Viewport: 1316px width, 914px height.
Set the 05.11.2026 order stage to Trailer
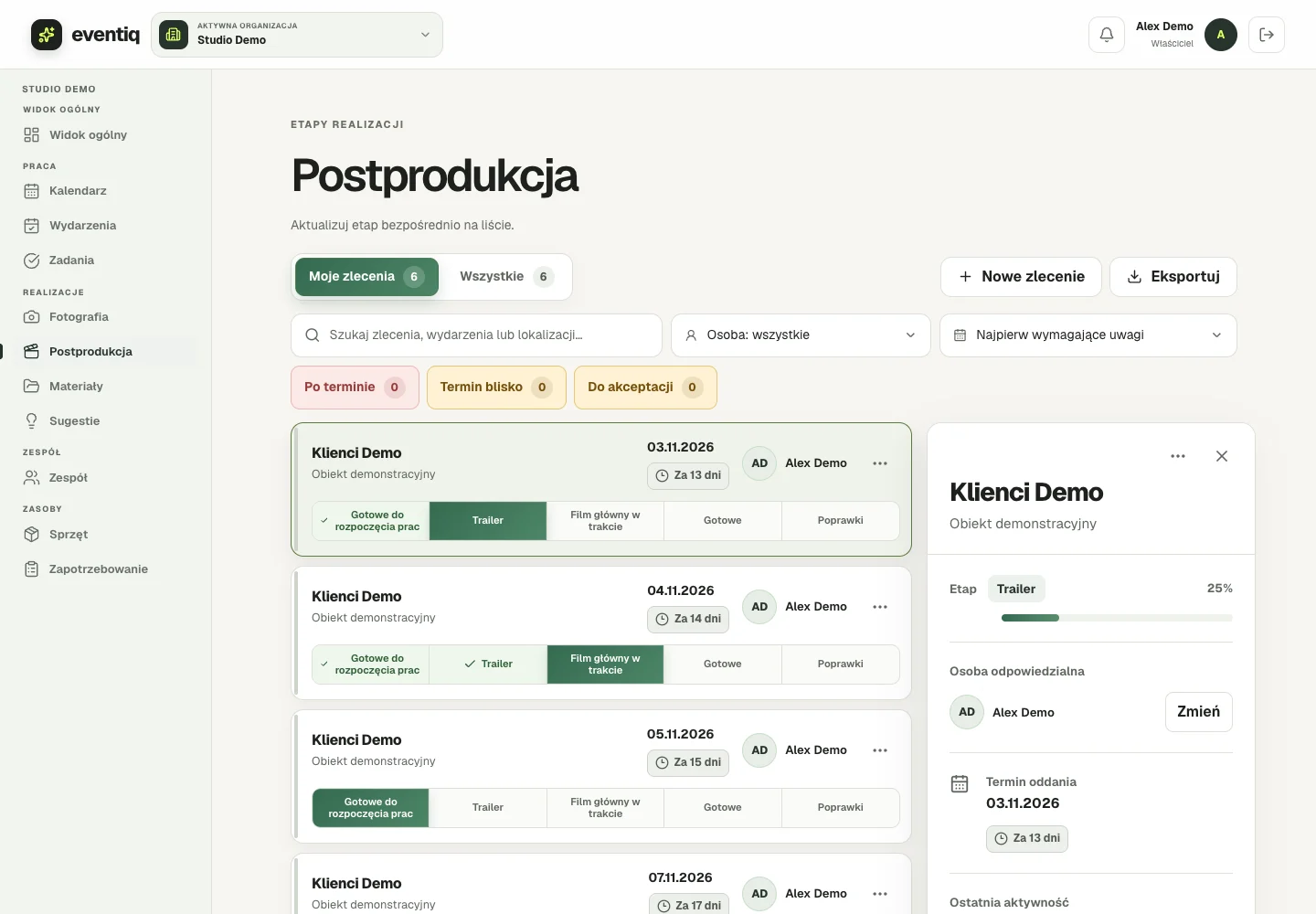click(x=488, y=808)
